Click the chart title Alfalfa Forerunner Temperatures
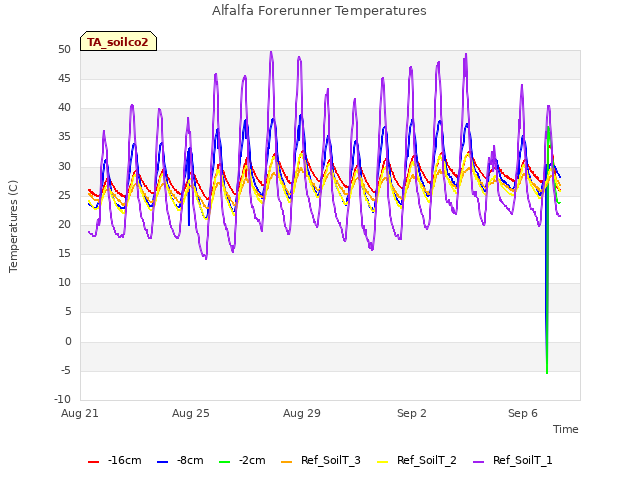Image resolution: width=640 pixels, height=480 pixels. (319, 11)
